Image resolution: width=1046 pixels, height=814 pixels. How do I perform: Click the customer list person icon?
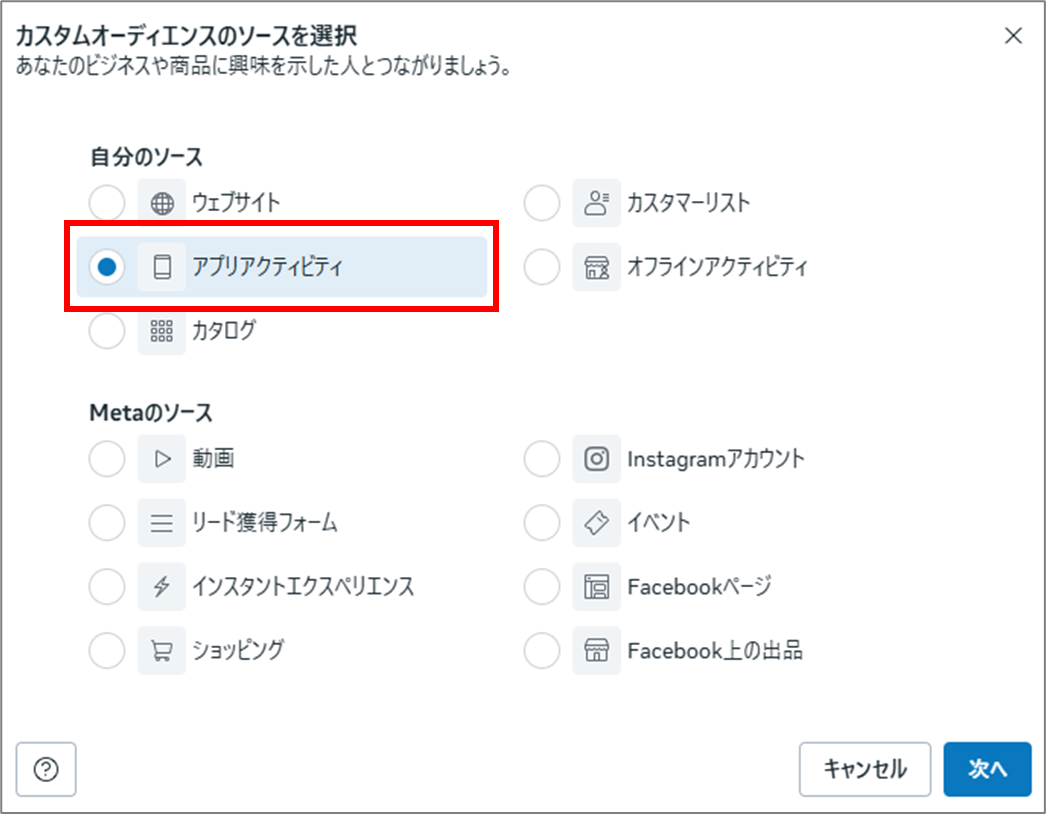[x=597, y=204]
